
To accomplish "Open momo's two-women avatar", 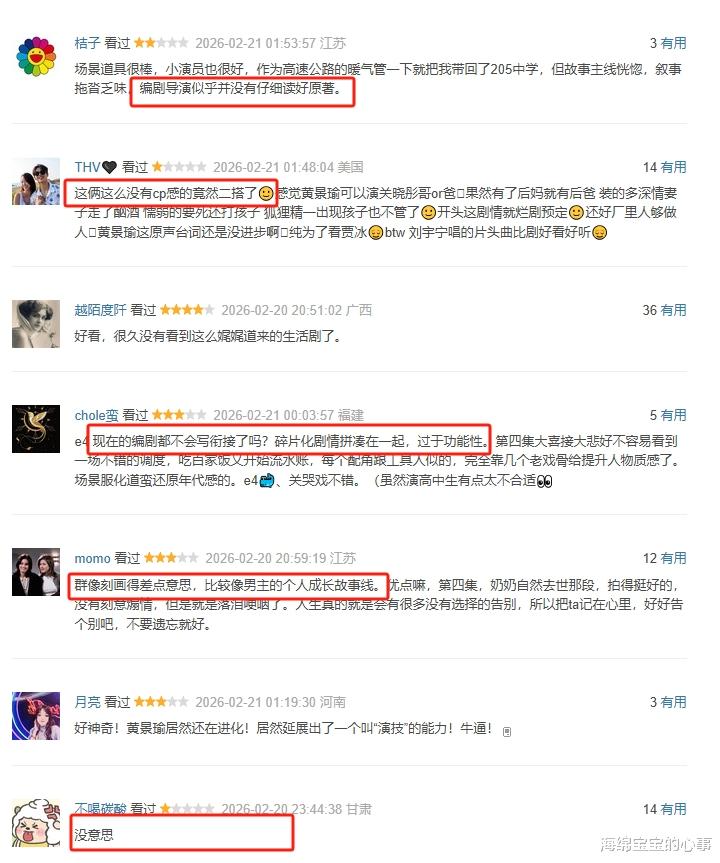I will pyautogui.click(x=36, y=572).
